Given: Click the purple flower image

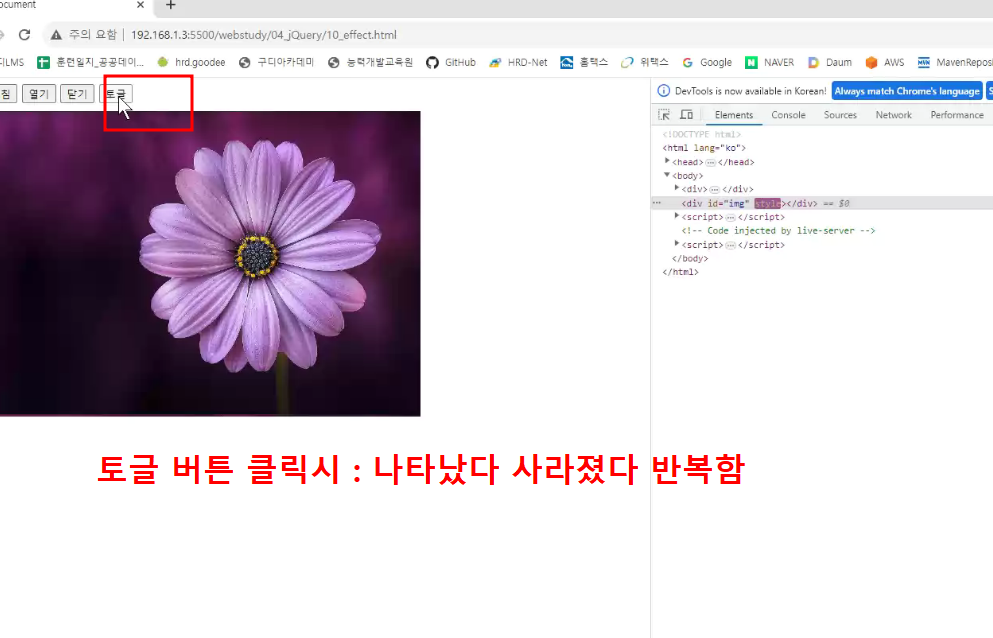Looking at the screenshot, I should (x=210, y=264).
